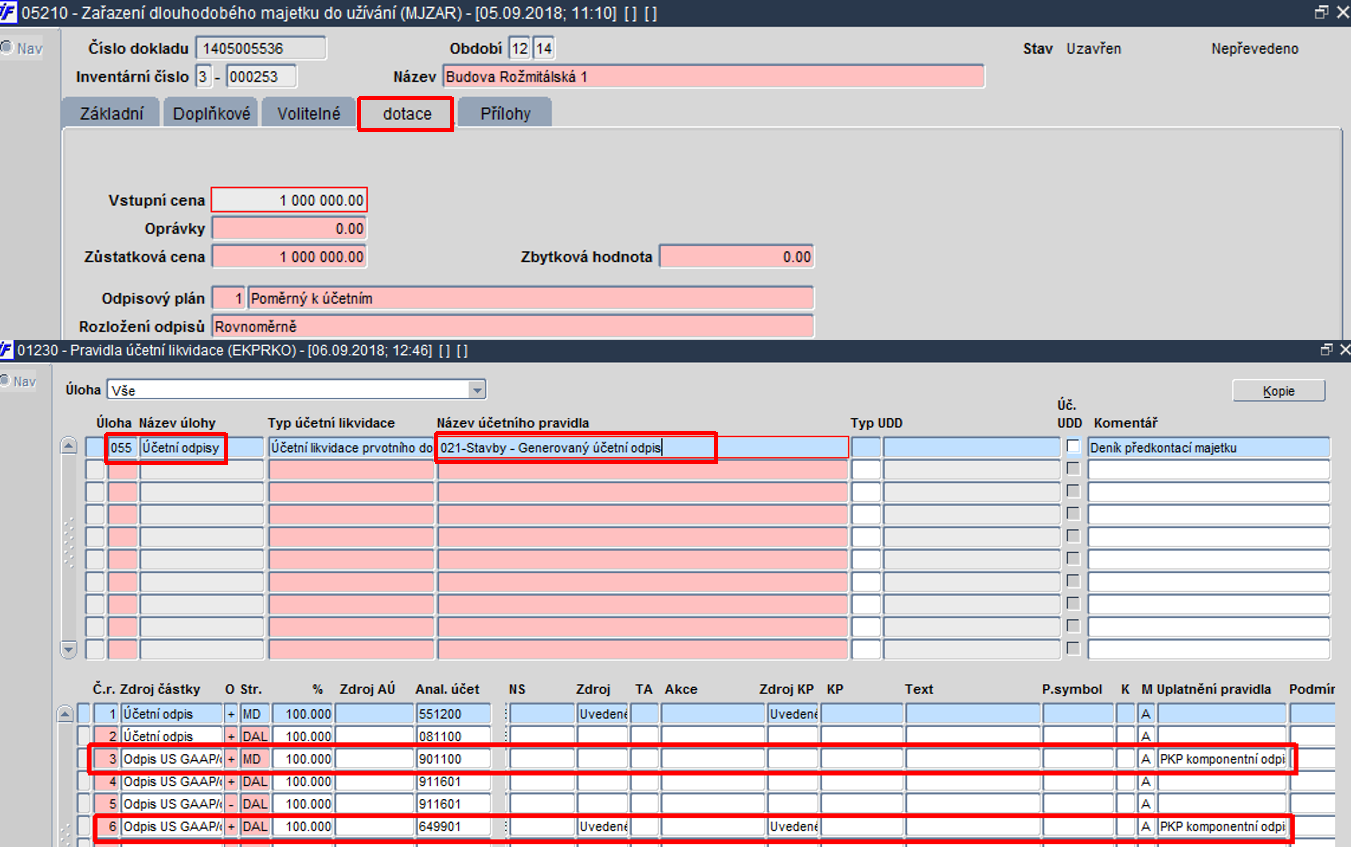1351x847 pixels.
Task: Click the Oprávky field
Action: coord(289,228)
